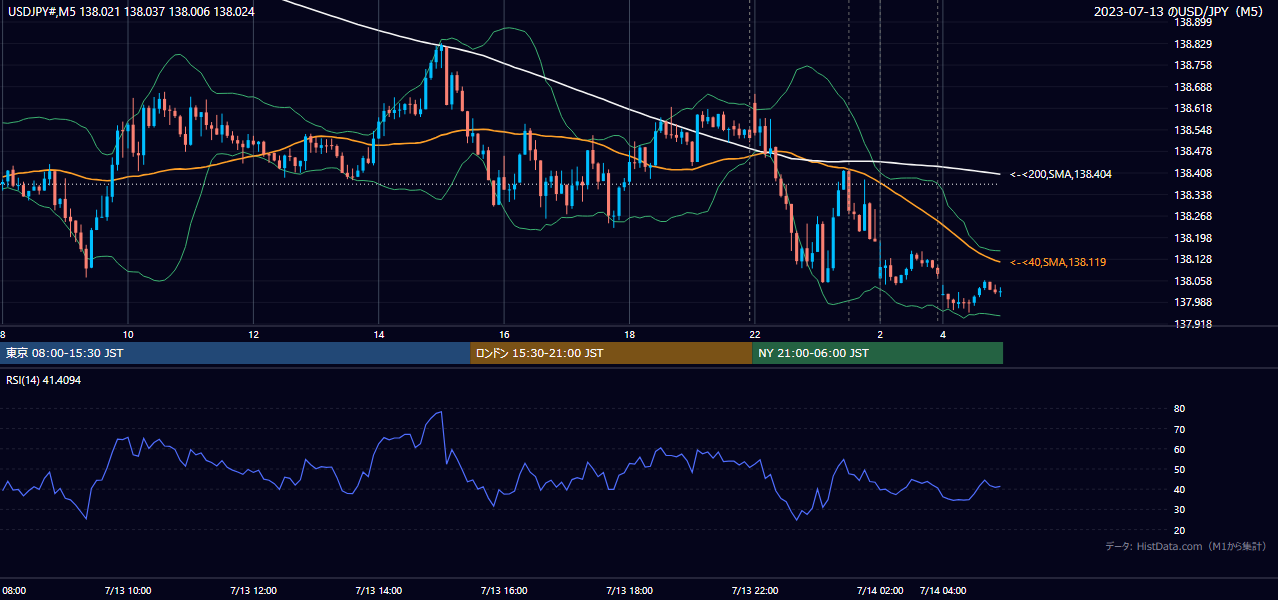1278x600 pixels.
Task: Click price axis label 138.548
Action: click(1193, 130)
